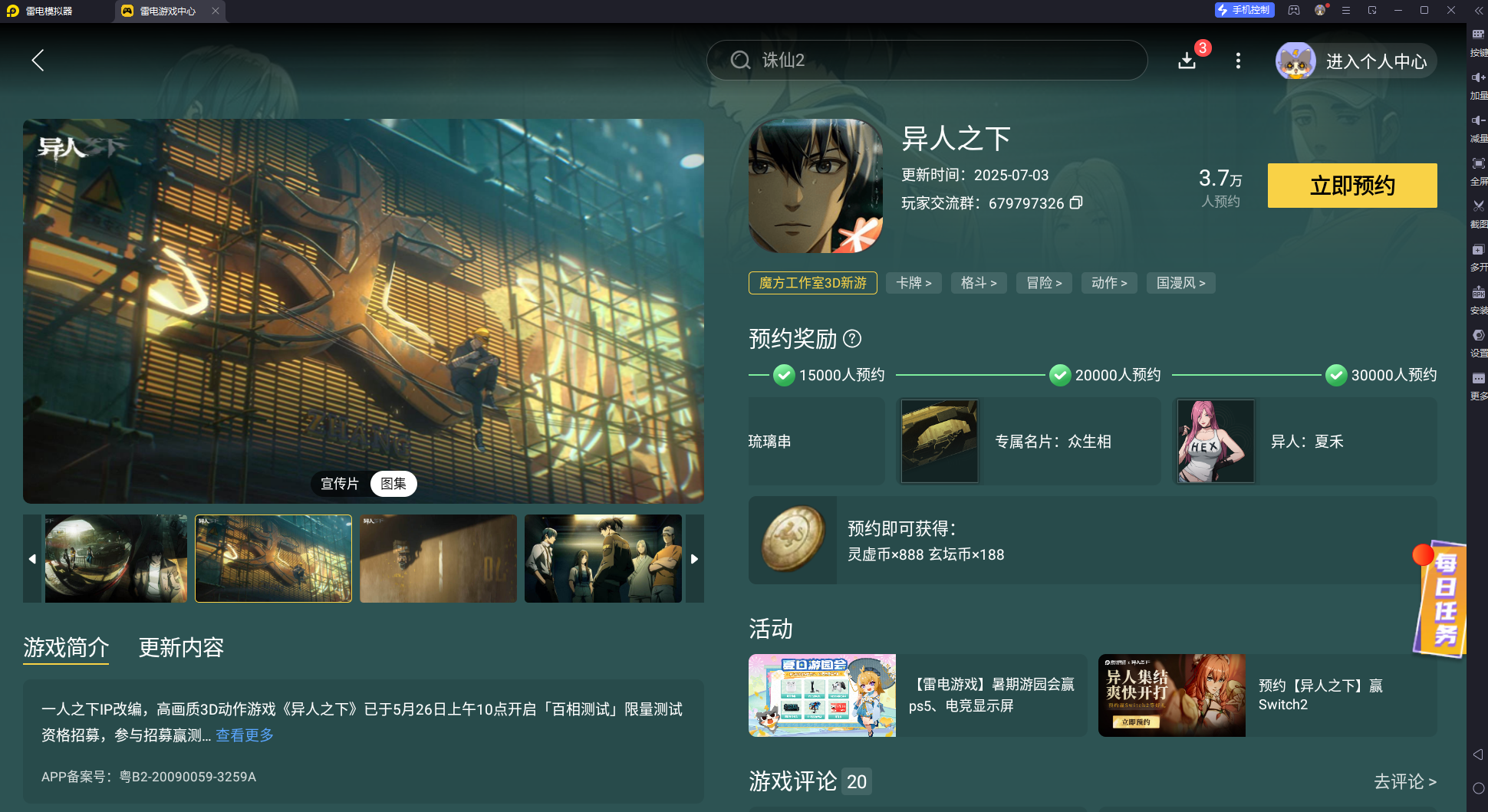Click the 专属名片：众生相 reward item

1029,441
